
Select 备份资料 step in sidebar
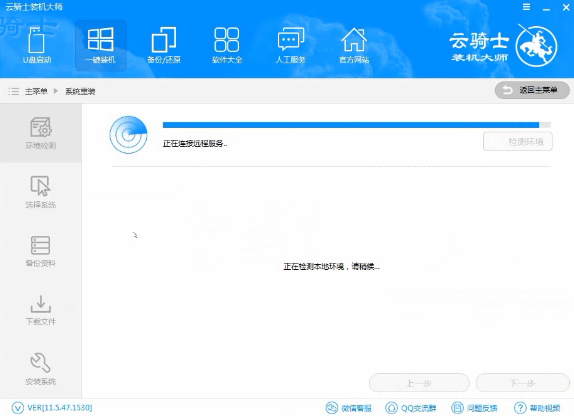41,250
